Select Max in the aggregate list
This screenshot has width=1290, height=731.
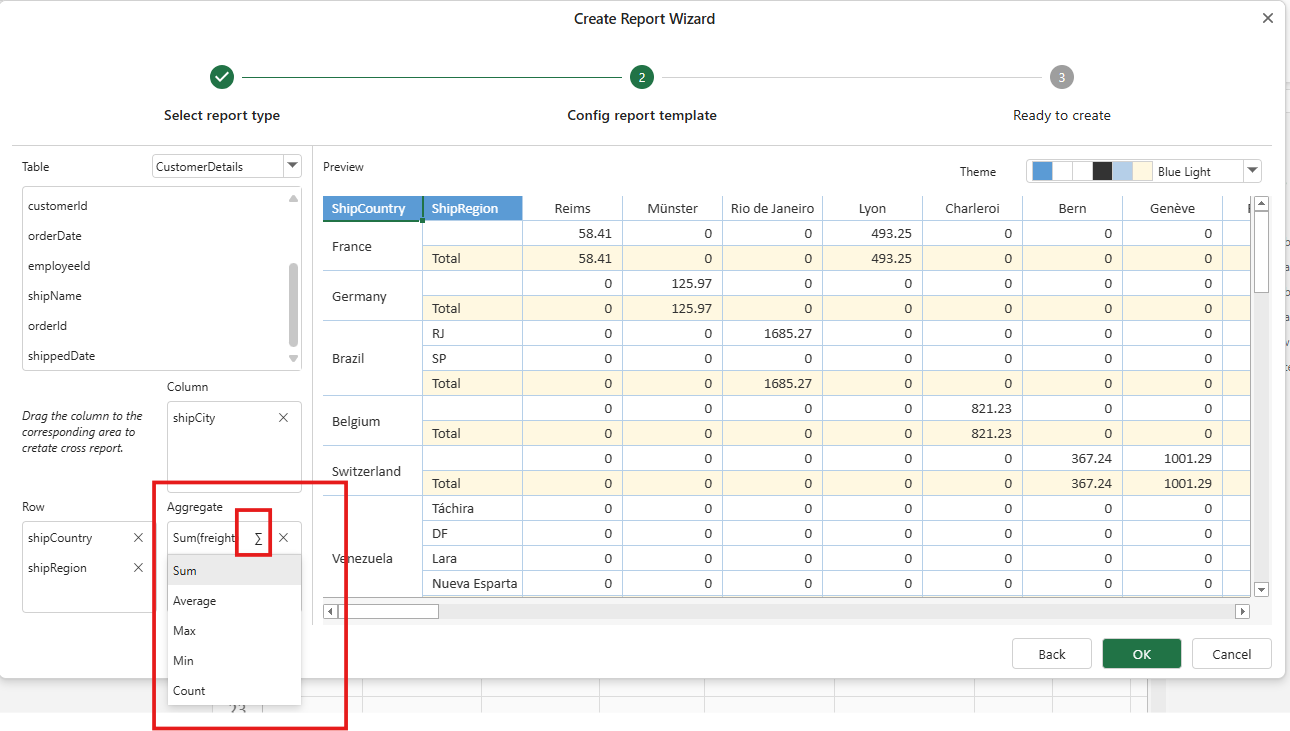(x=184, y=631)
